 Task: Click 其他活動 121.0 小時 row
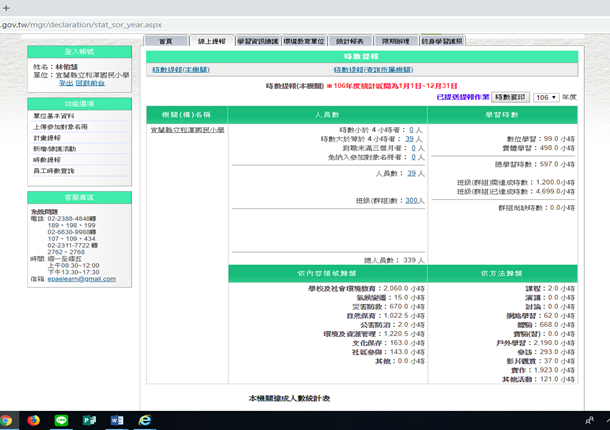[538, 379]
